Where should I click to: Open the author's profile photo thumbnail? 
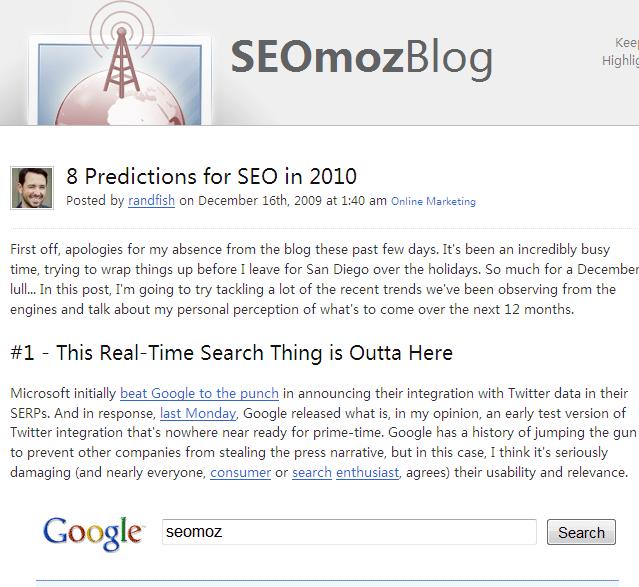coord(32,188)
